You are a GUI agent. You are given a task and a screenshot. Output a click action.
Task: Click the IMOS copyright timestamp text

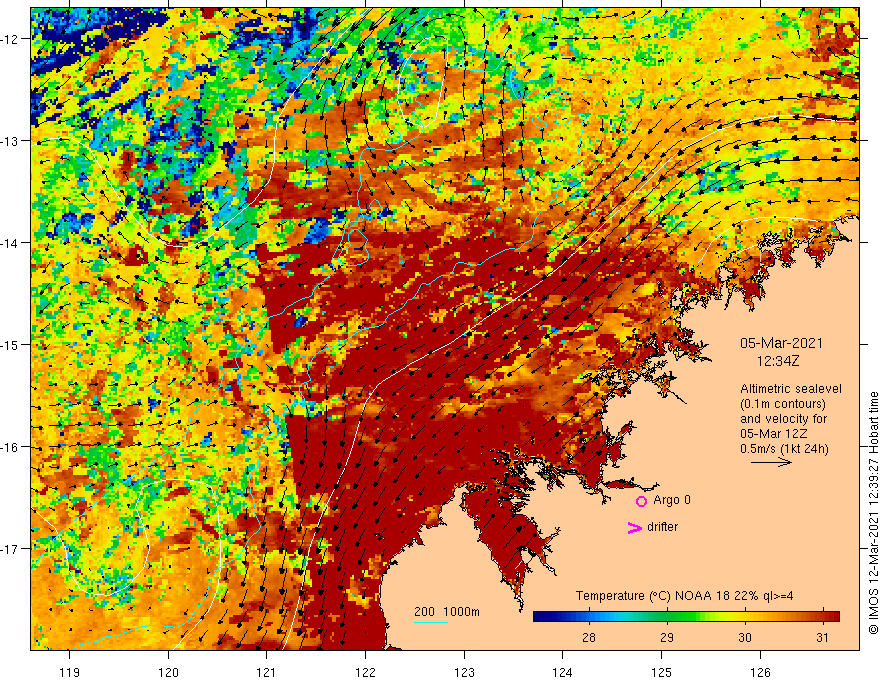coord(873,513)
